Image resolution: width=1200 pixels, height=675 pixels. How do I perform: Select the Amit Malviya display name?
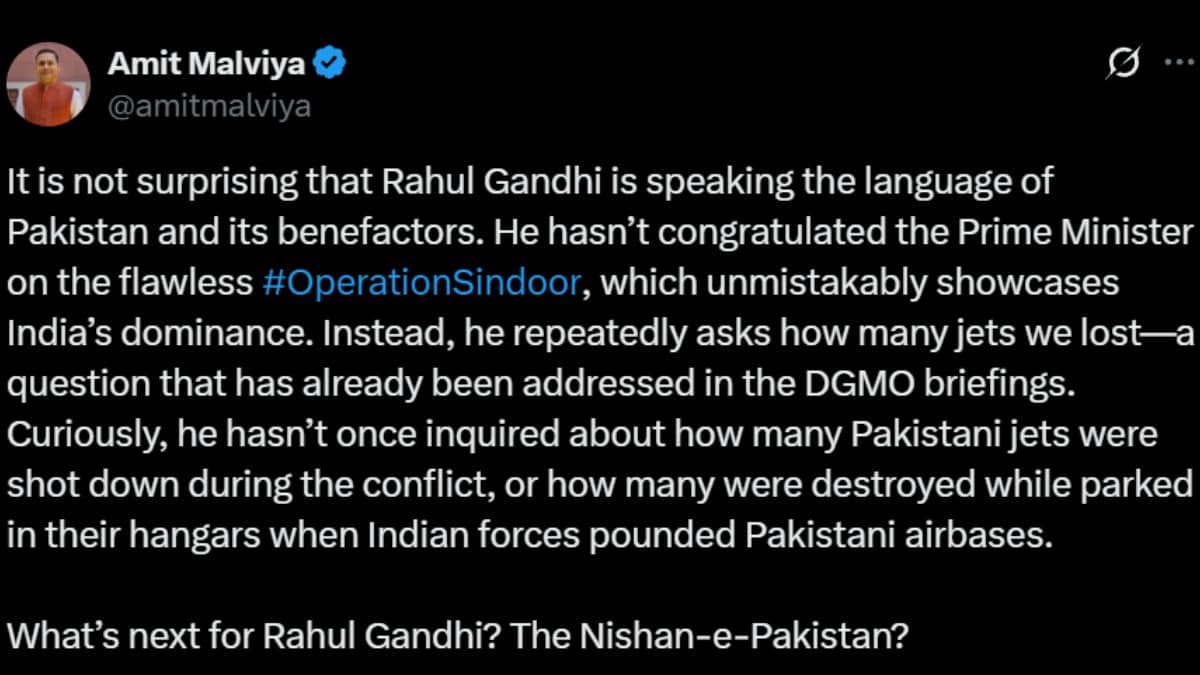click(205, 62)
